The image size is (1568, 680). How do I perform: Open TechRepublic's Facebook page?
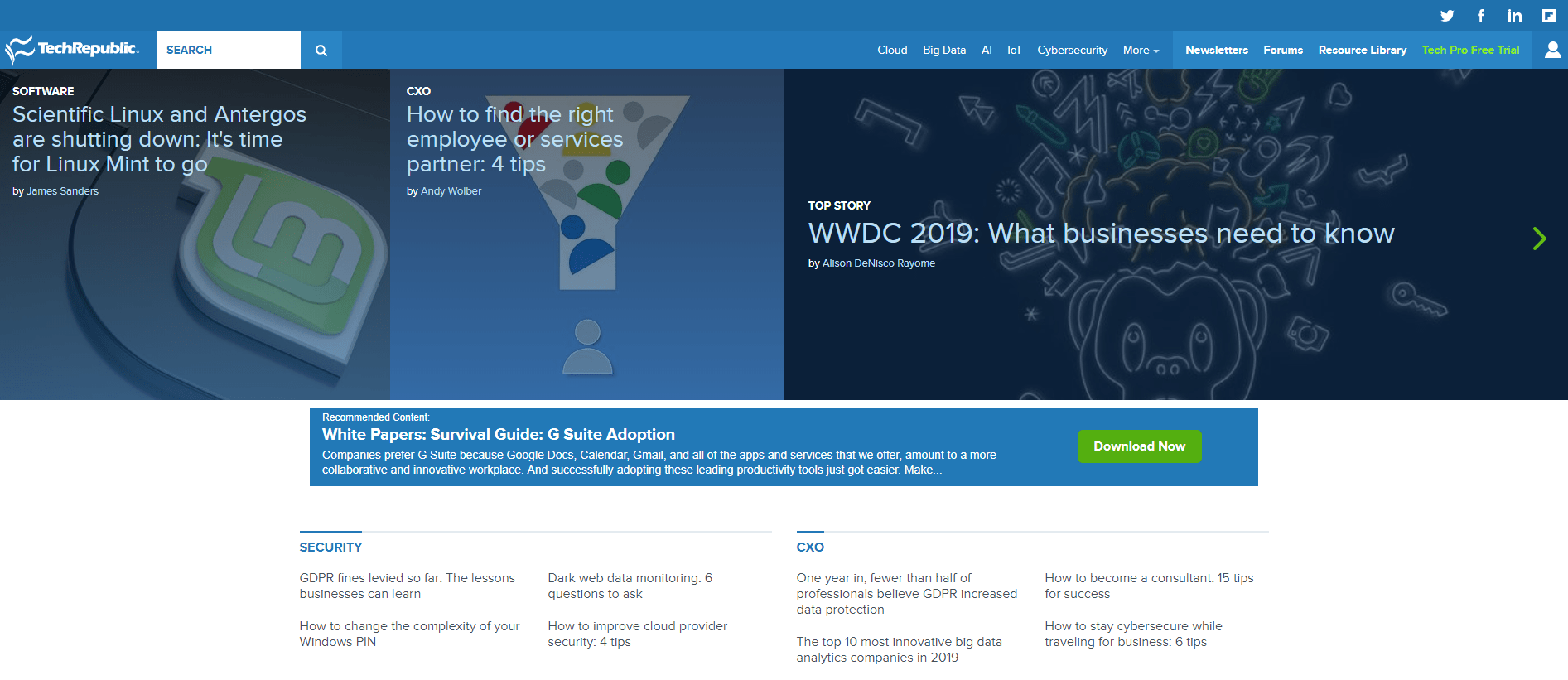(1481, 16)
